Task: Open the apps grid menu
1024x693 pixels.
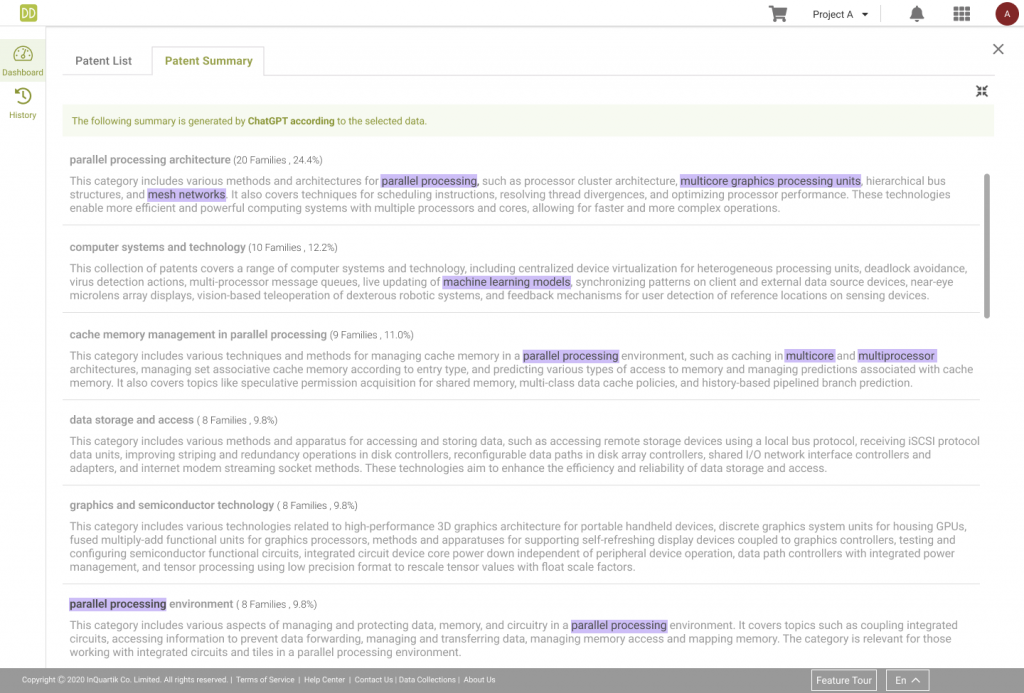Action: 961,14
